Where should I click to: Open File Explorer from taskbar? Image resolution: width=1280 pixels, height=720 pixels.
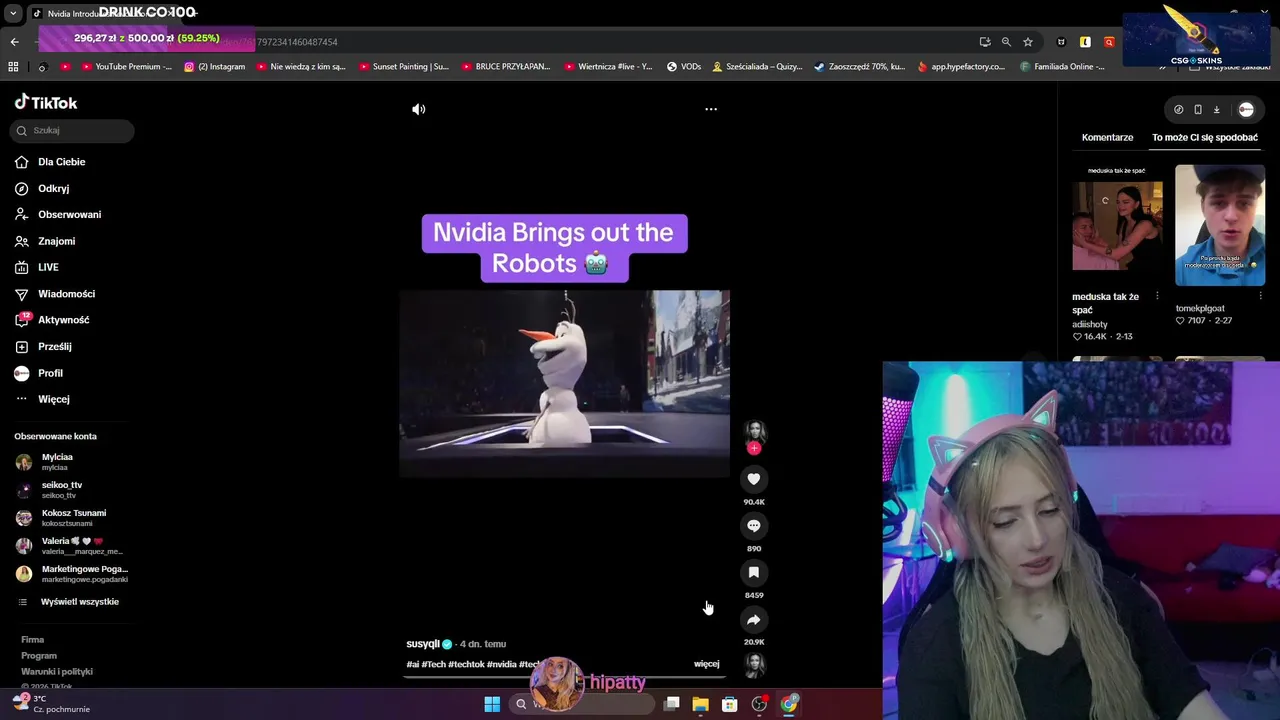pos(700,704)
